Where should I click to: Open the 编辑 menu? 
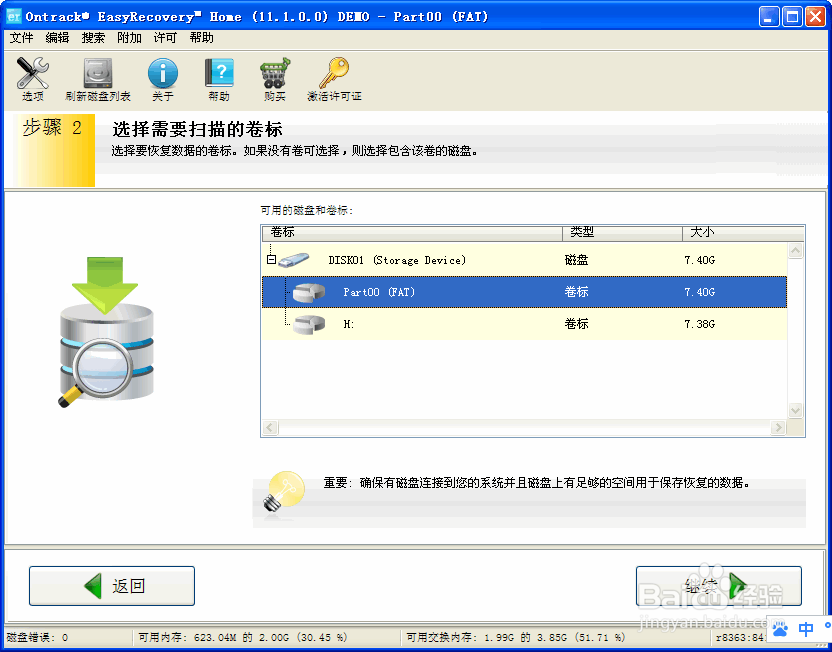click(57, 38)
